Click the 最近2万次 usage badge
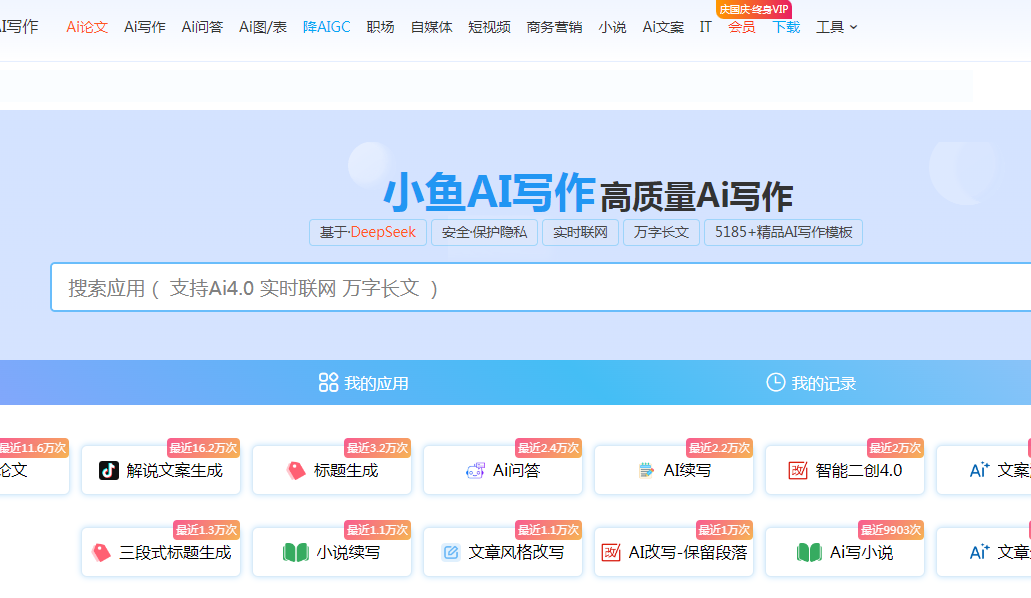Screen dimensions: 1031x598 896,448
